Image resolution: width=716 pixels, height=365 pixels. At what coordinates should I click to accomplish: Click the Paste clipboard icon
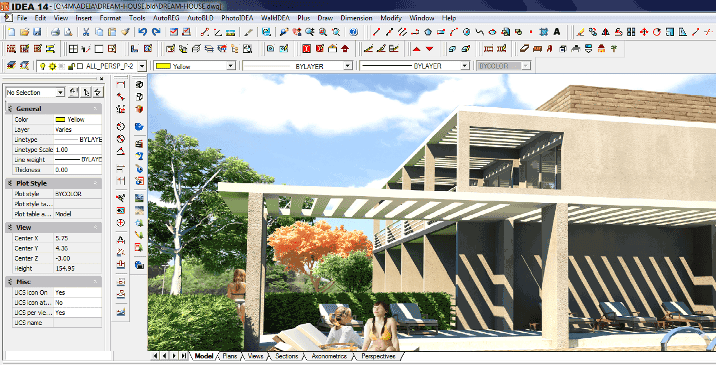coord(112,32)
